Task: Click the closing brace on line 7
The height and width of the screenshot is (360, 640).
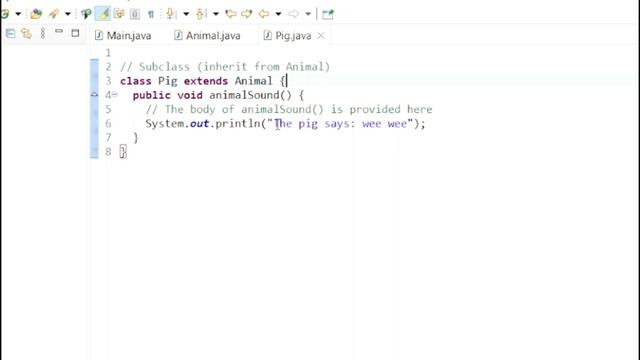Action: point(136,138)
